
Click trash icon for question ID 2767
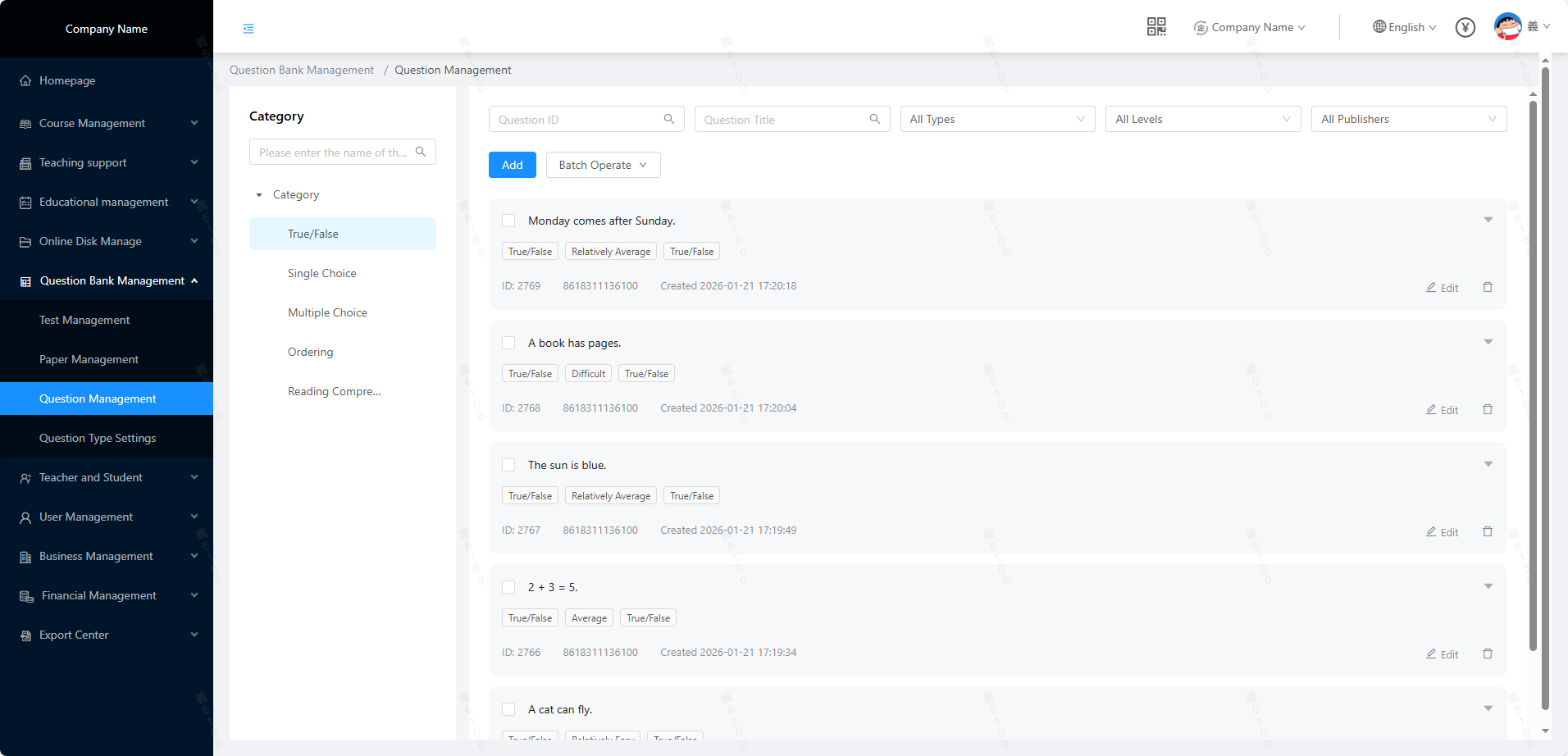(x=1487, y=532)
